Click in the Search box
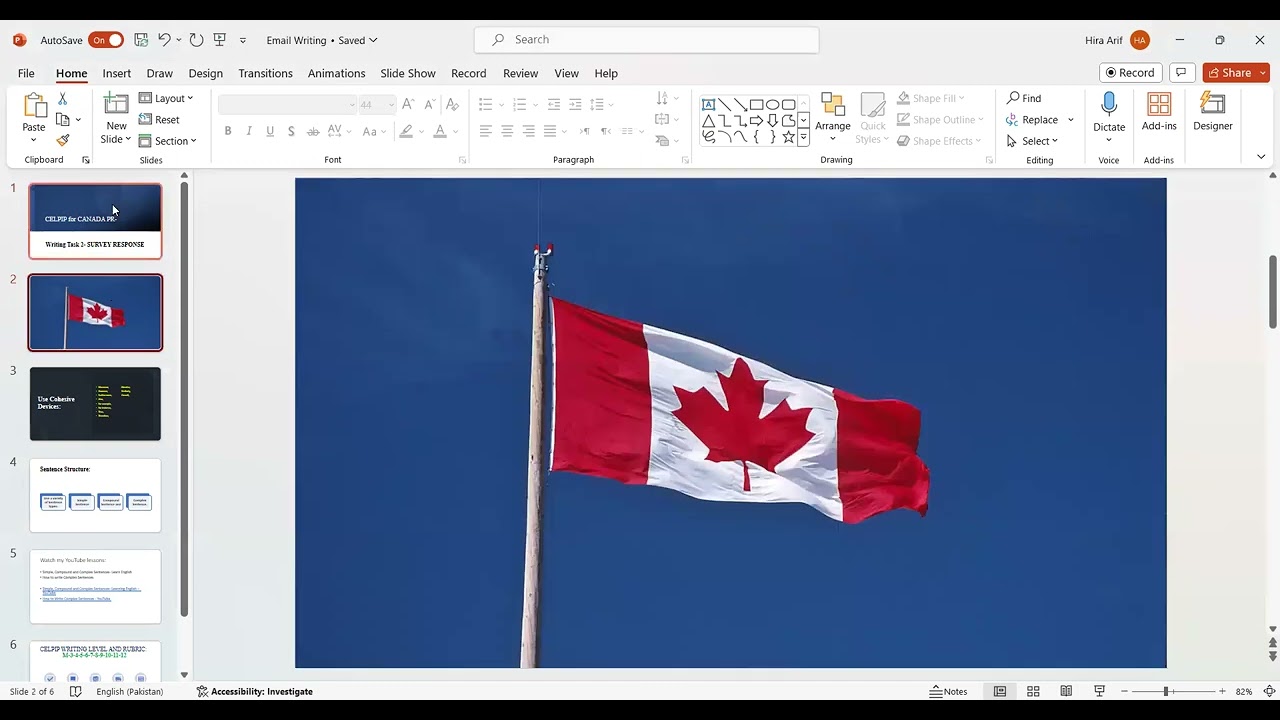 point(646,40)
